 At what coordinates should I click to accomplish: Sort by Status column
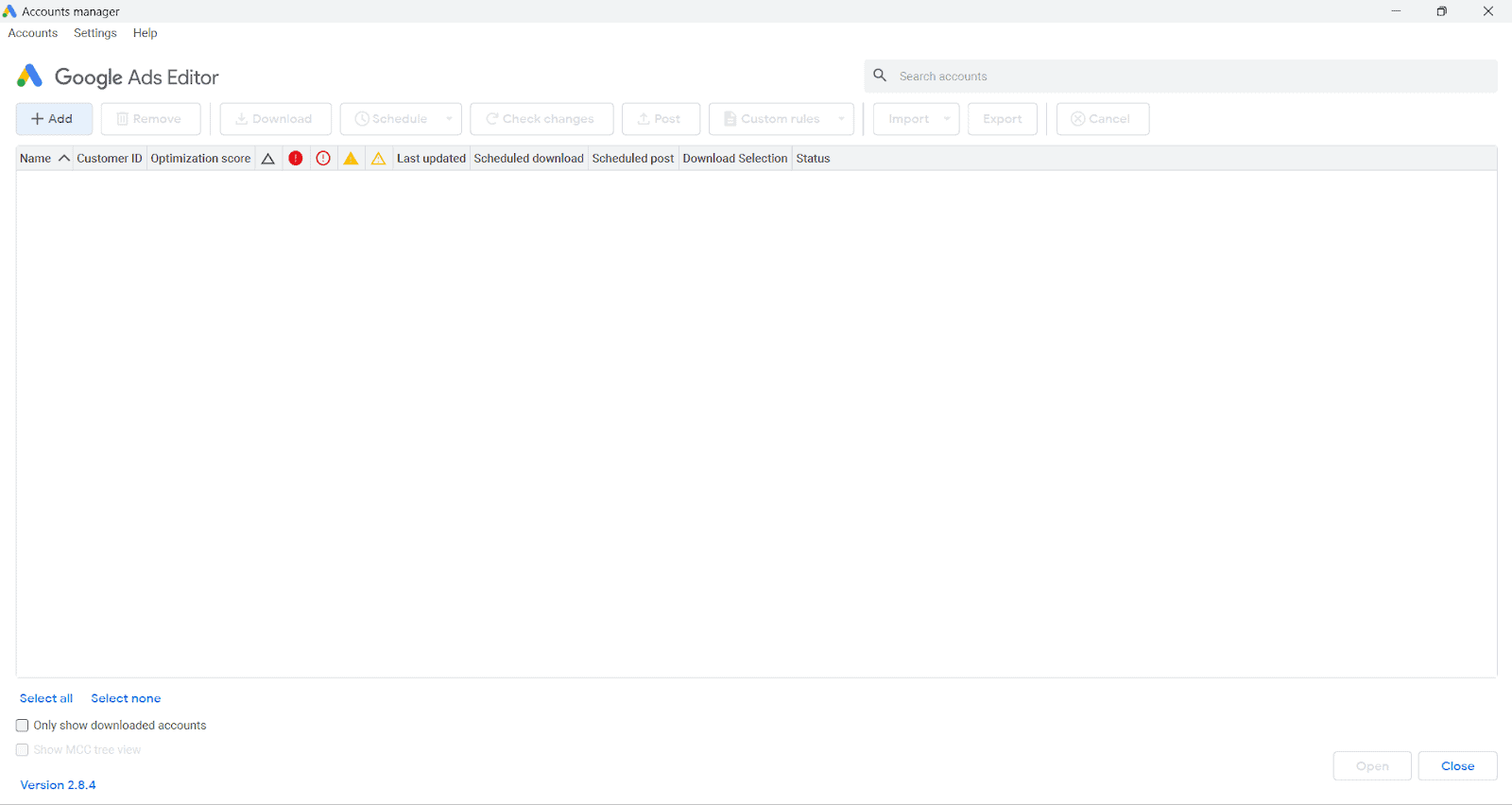[x=814, y=159]
